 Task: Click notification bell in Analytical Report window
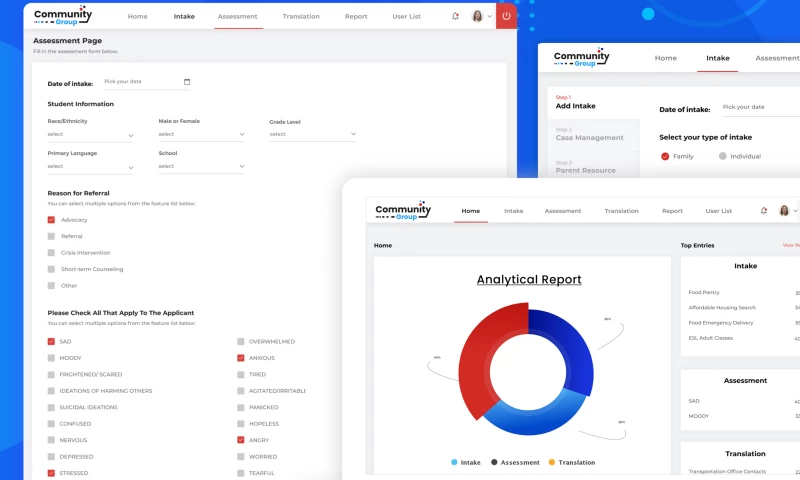tap(764, 211)
